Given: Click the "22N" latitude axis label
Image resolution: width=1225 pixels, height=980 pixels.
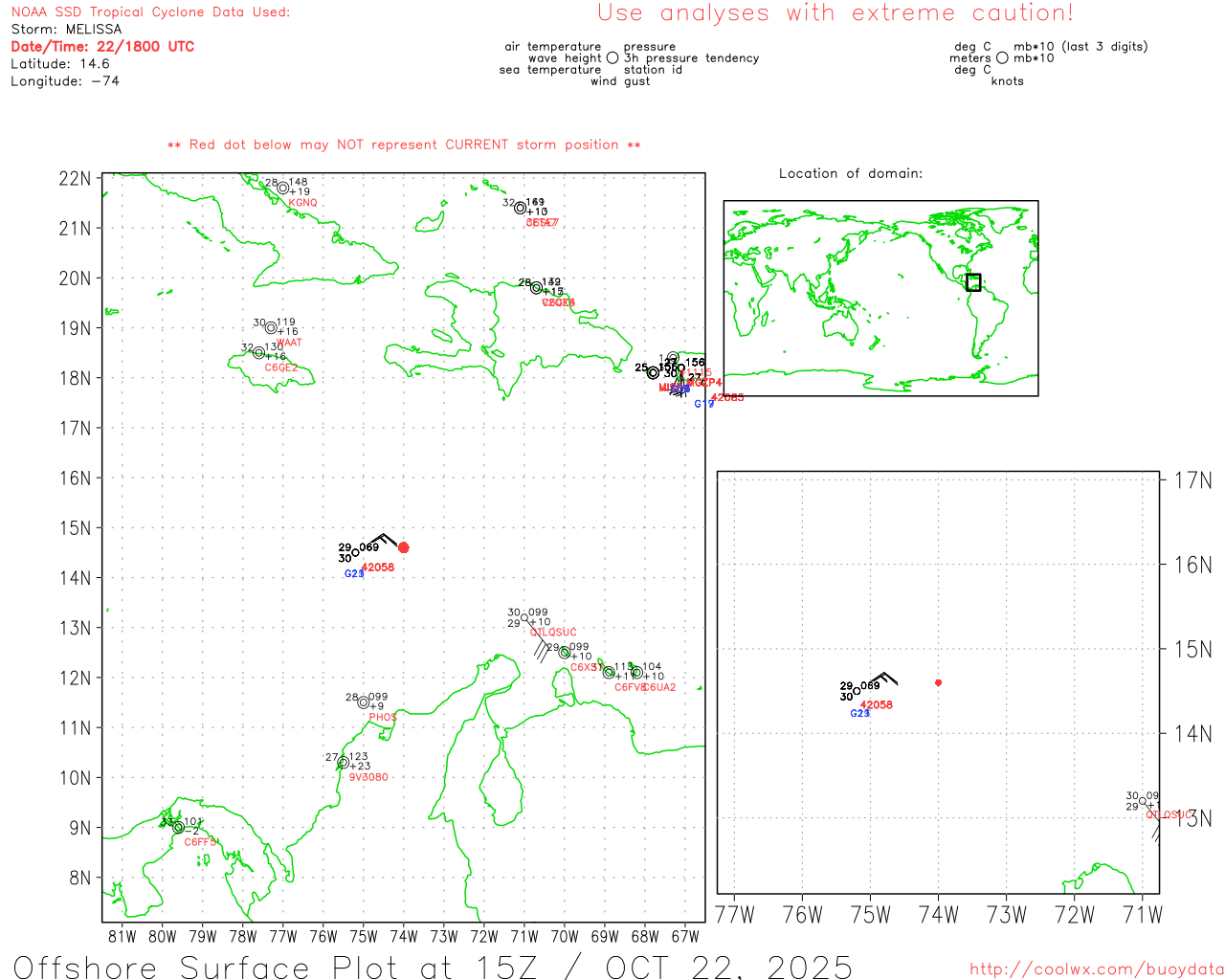Looking at the screenshot, I should point(75,179).
